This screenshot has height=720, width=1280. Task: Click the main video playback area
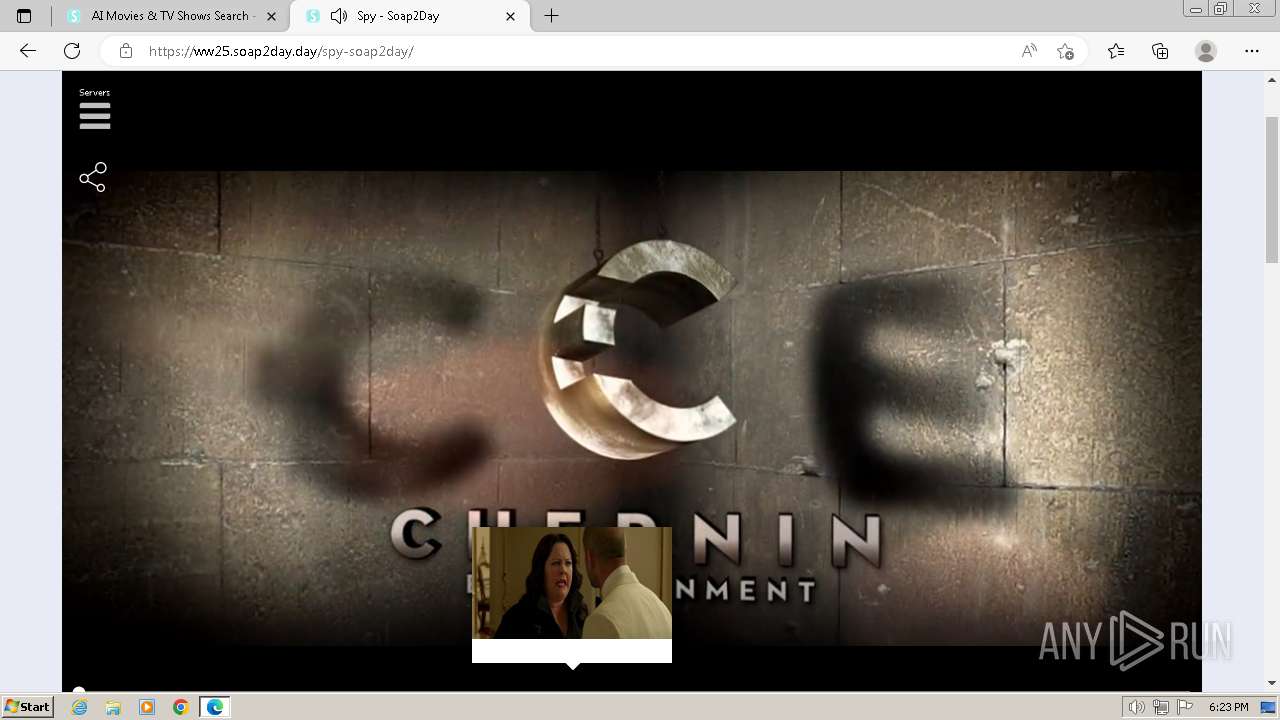[x=632, y=380]
